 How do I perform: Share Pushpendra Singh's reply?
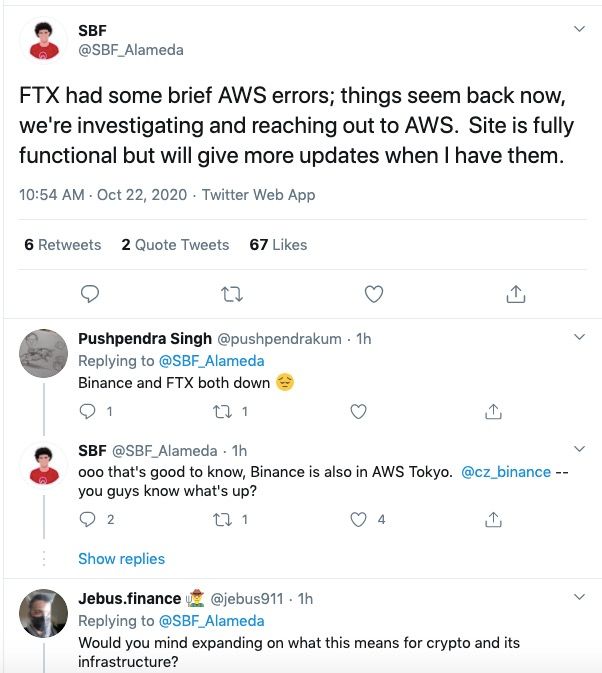(493, 412)
